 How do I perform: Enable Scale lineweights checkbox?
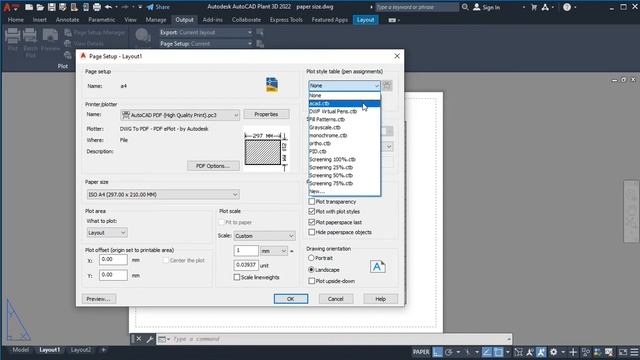237,277
